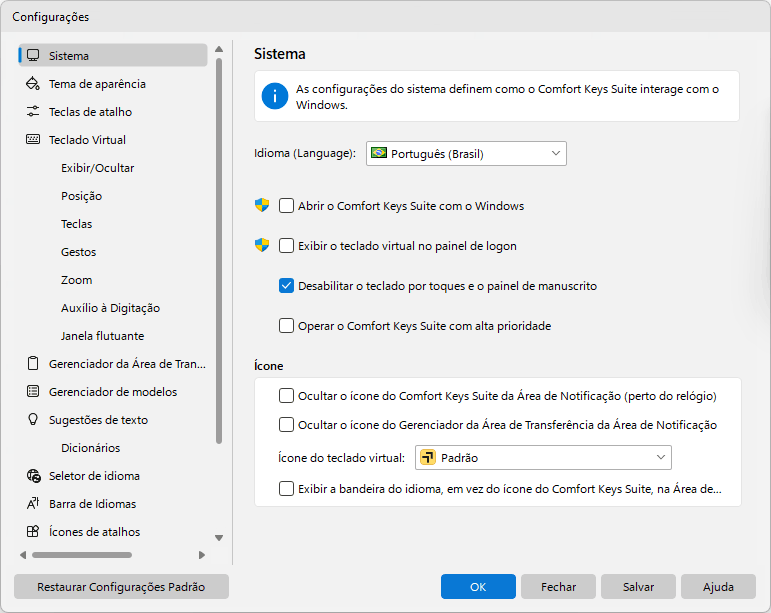771x613 pixels.
Task: Click the grid icon beside Ícones de atalhos
Action: (x=33, y=532)
